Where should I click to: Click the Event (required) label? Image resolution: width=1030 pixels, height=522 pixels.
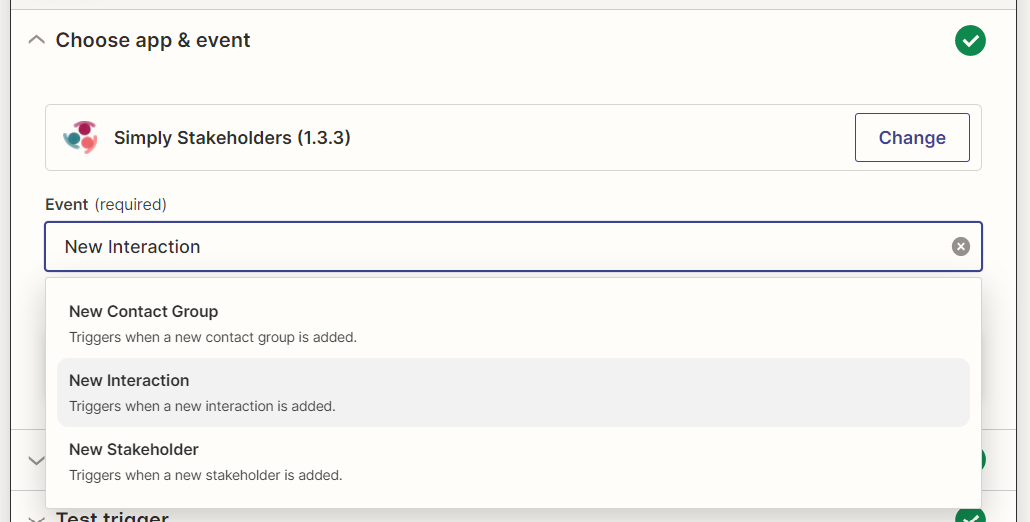[106, 204]
